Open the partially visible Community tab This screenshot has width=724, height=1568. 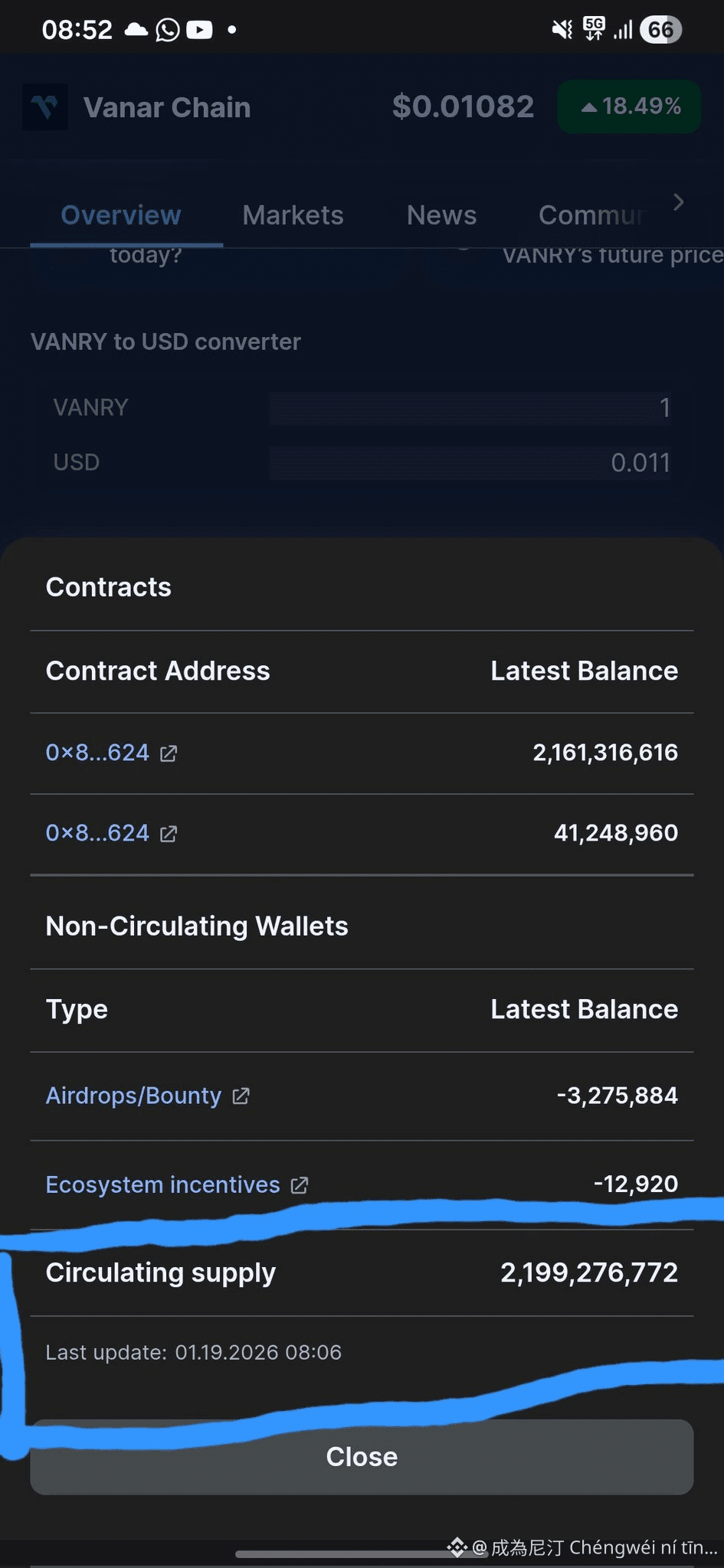point(591,215)
